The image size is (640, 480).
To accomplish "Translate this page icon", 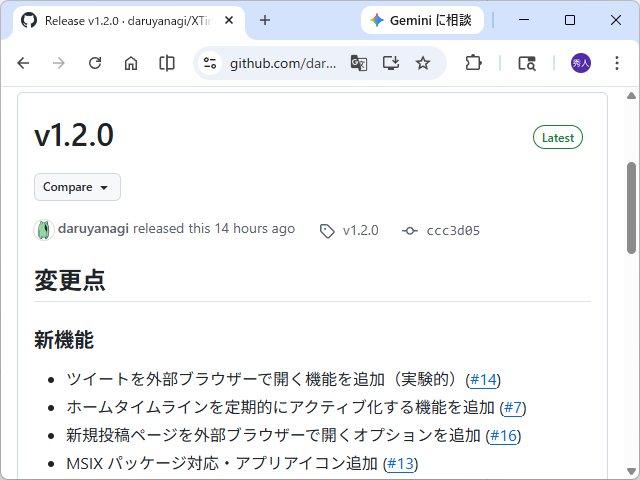I will (x=359, y=63).
